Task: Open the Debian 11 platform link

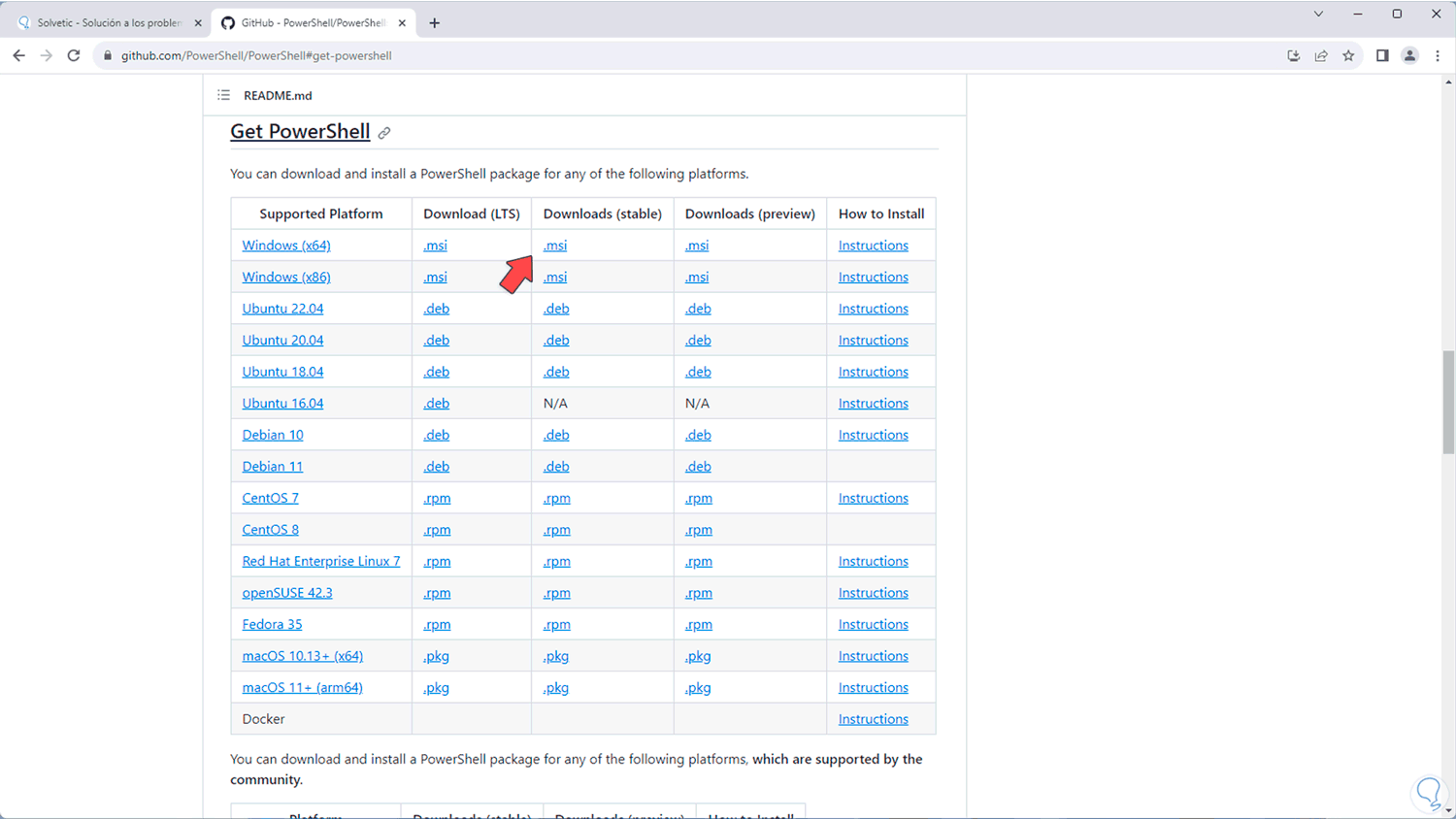Action: click(x=273, y=467)
